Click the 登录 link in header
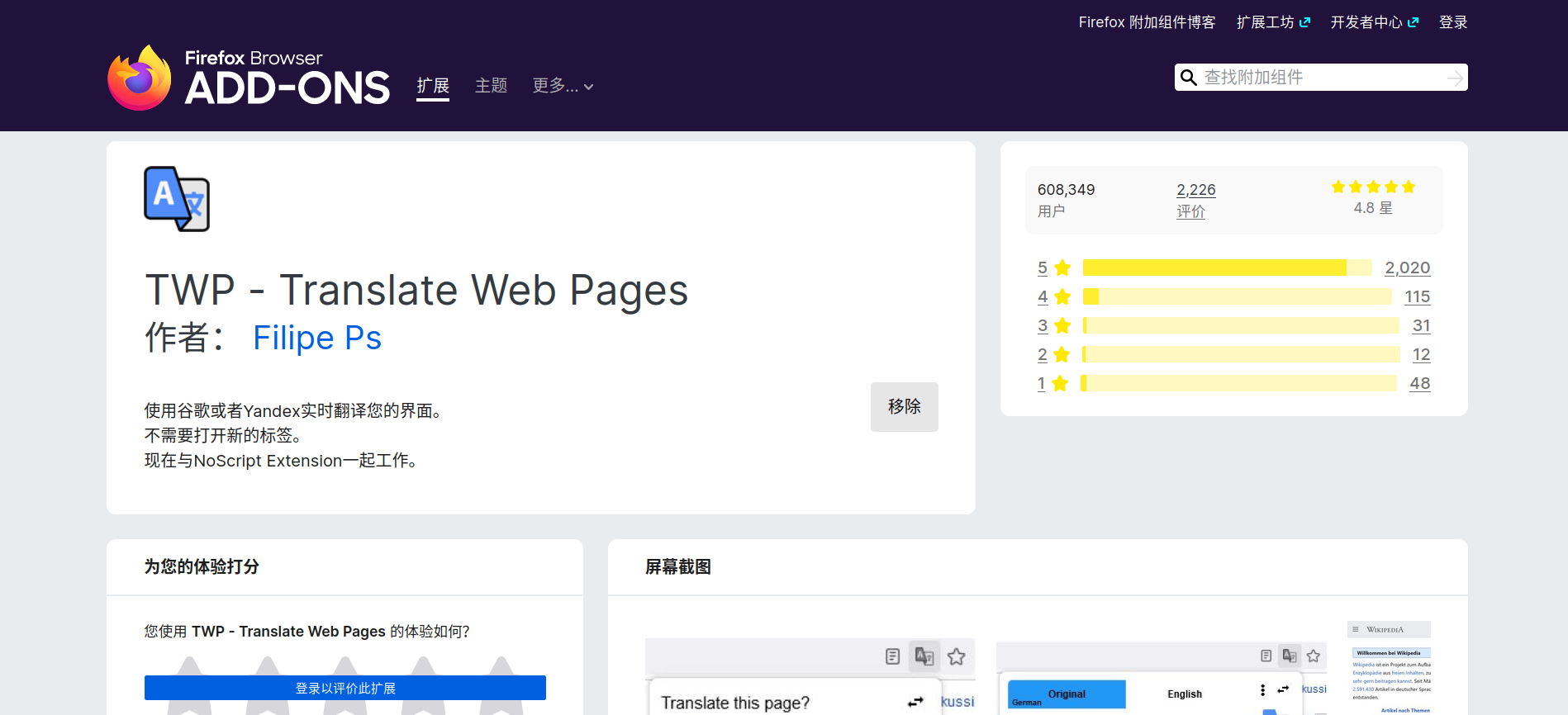The width and height of the screenshot is (1568, 715). click(x=1452, y=22)
